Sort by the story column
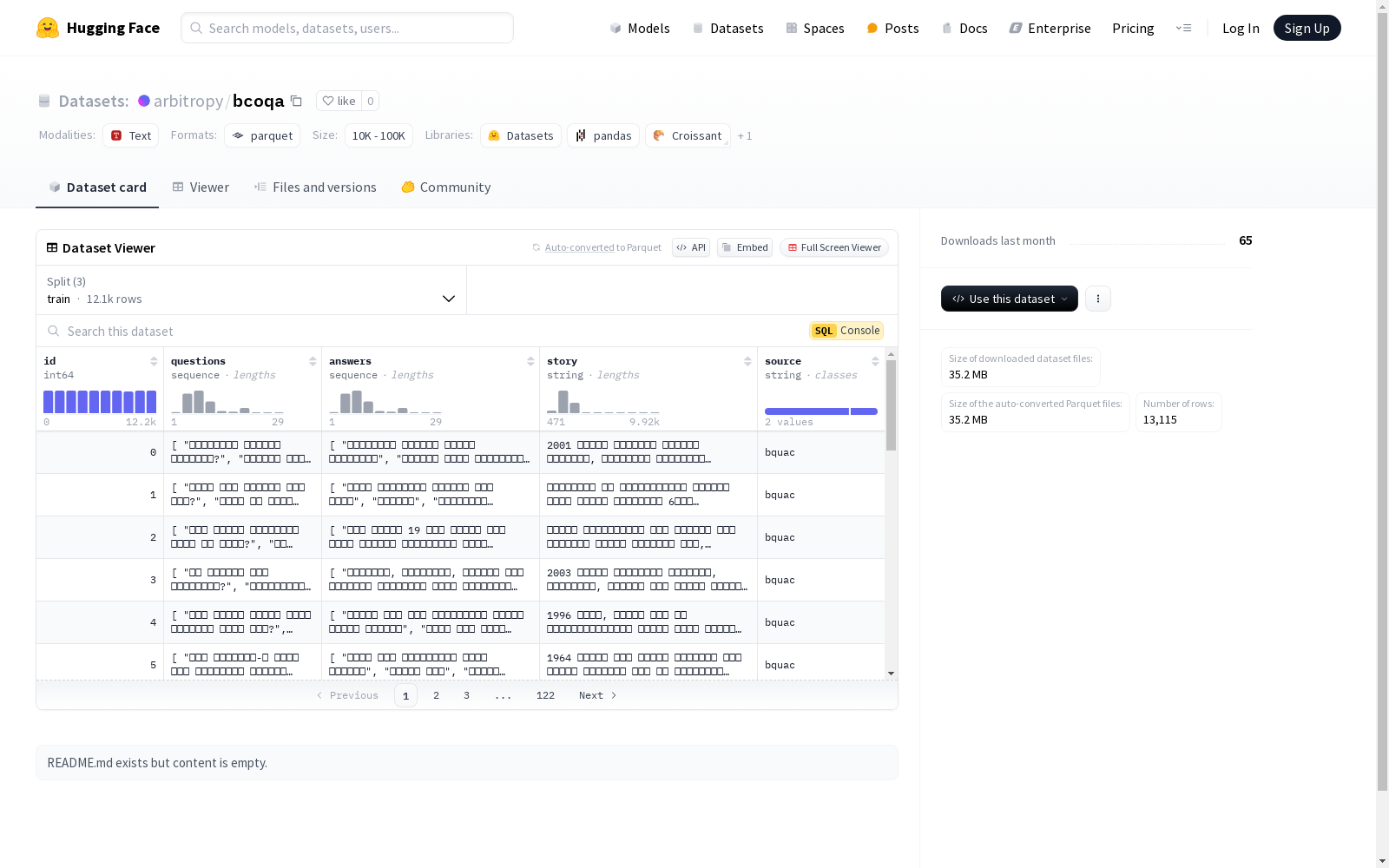 coord(747,361)
